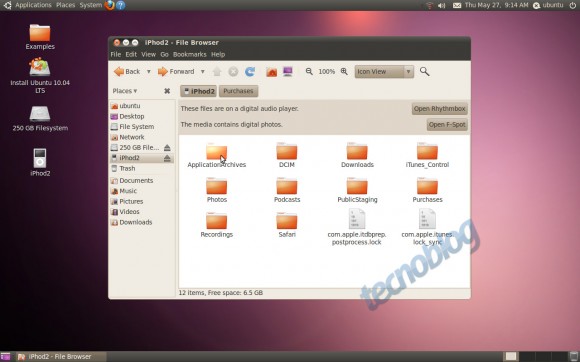Select the DCIM folder
Image resolution: width=580 pixels, height=362 pixels.
[x=287, y=155]
